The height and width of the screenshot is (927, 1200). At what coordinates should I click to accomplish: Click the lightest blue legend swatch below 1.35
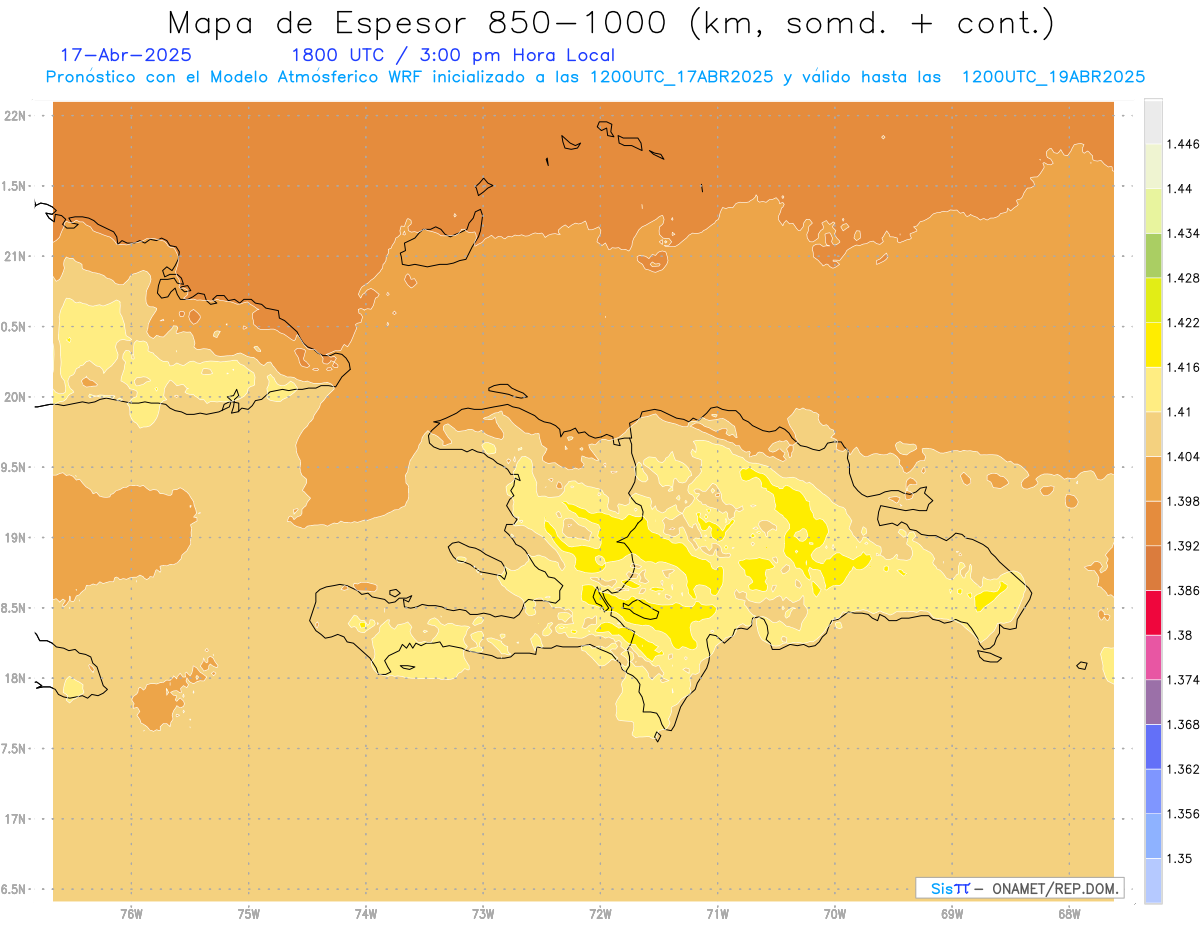(x=1153, y=880)
